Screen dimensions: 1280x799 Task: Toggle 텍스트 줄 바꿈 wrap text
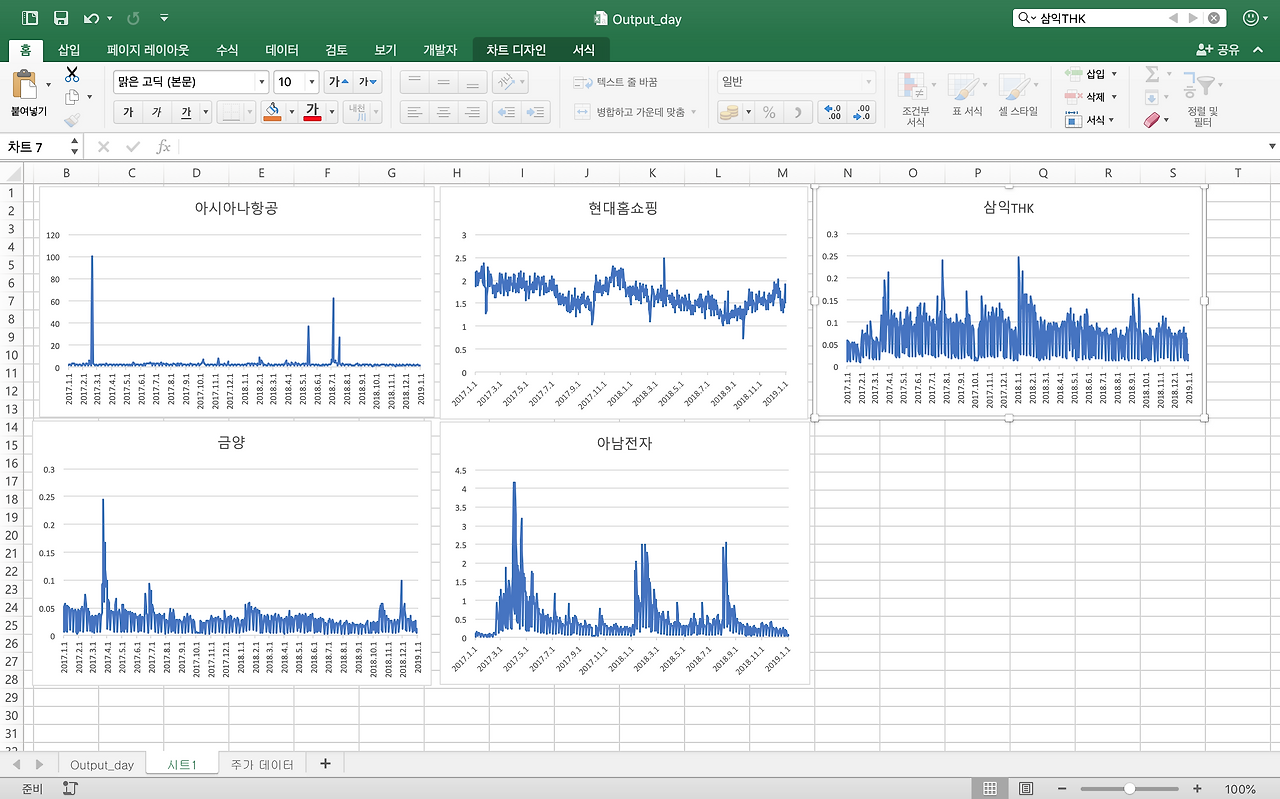[615, 82]
